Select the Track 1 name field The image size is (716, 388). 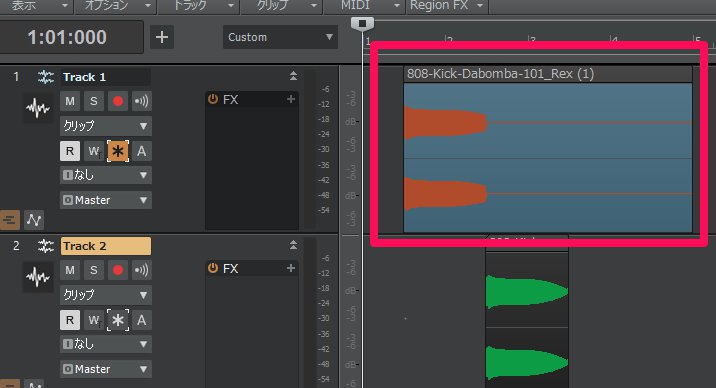105,77
